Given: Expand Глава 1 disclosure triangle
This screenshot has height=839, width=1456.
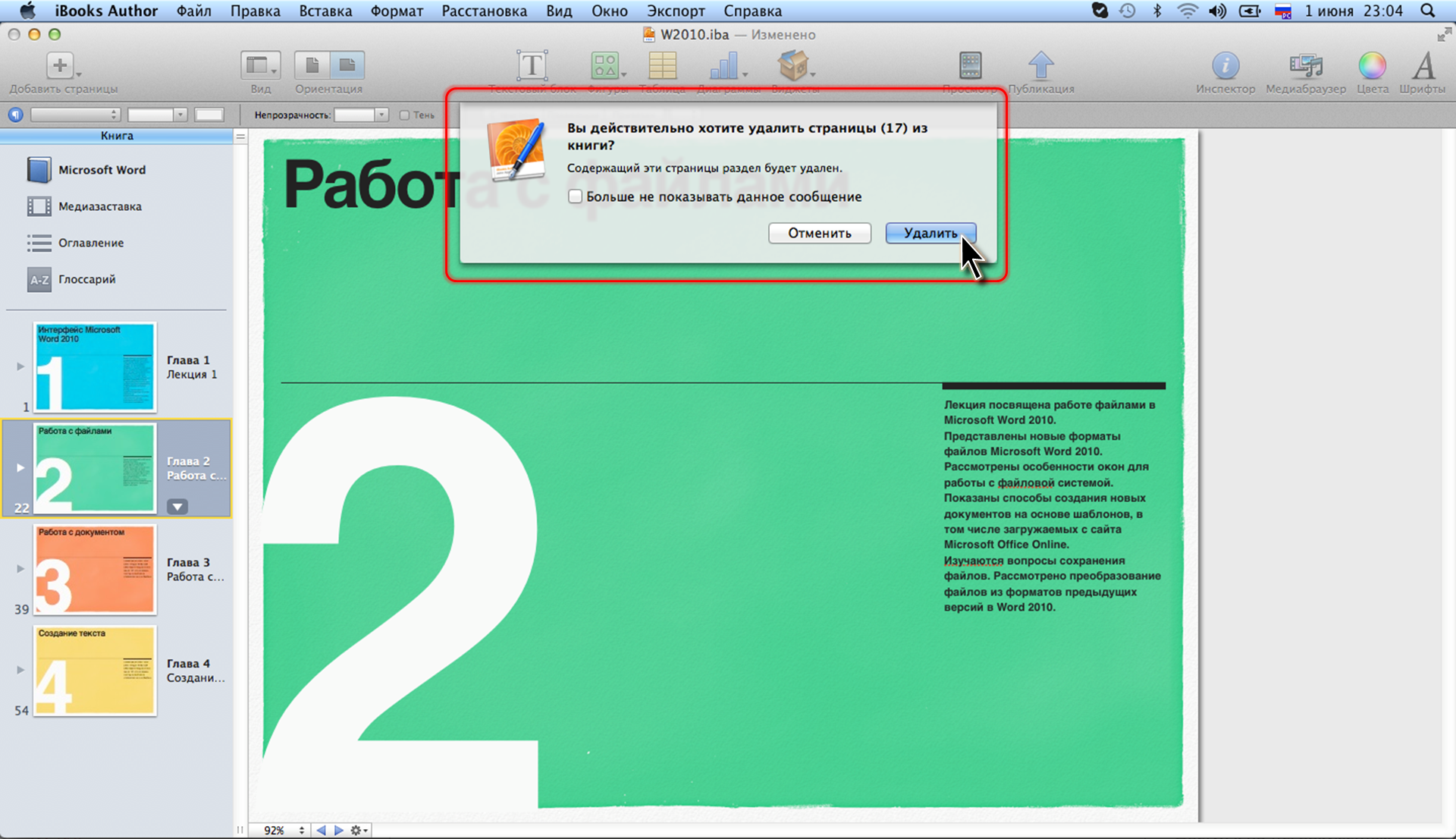Looking at the screenshot, I should [x=20, y=366].
